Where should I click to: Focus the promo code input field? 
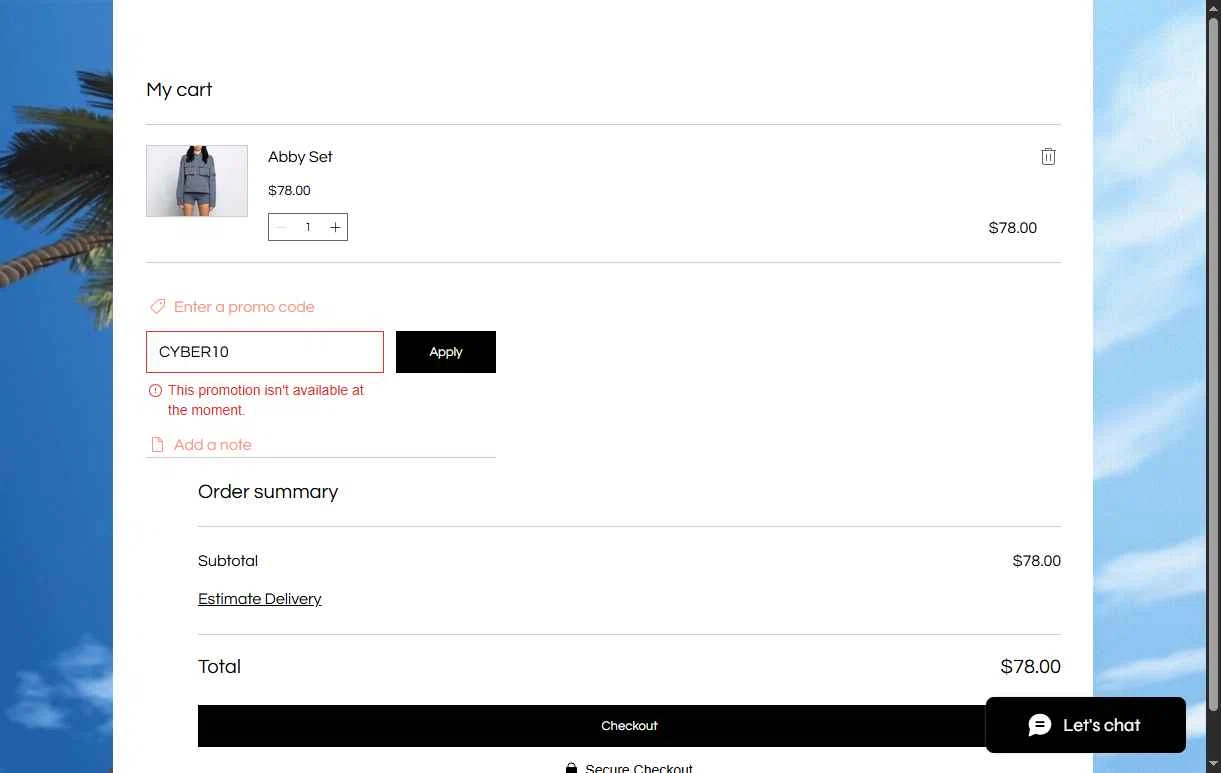(x=265, y=352)
